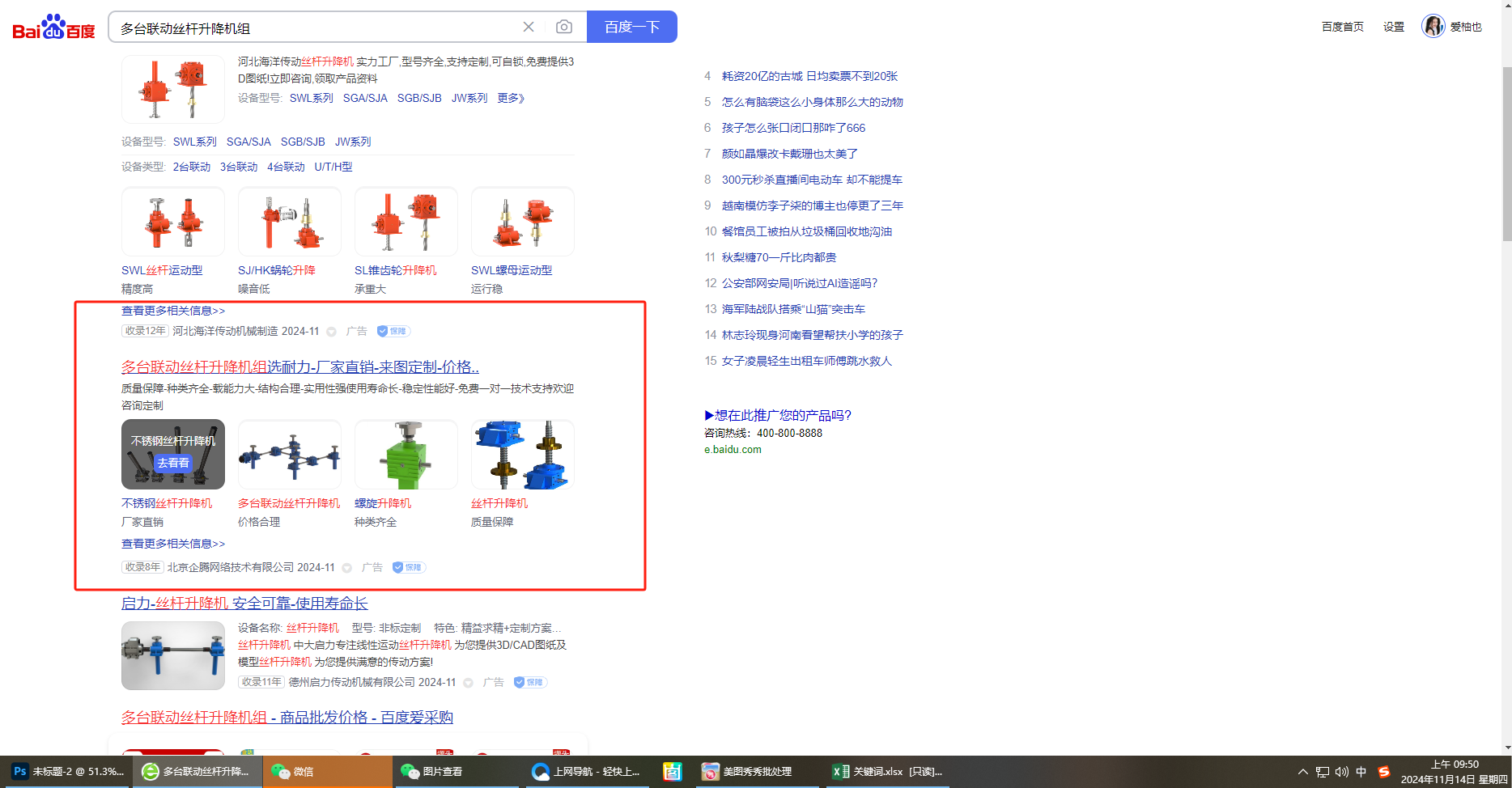Click the Sogou S icon in the tray
Image resolution: width=1512 pixels, height=788 pixels.
pyautogui.click(x=1383, y=772)
